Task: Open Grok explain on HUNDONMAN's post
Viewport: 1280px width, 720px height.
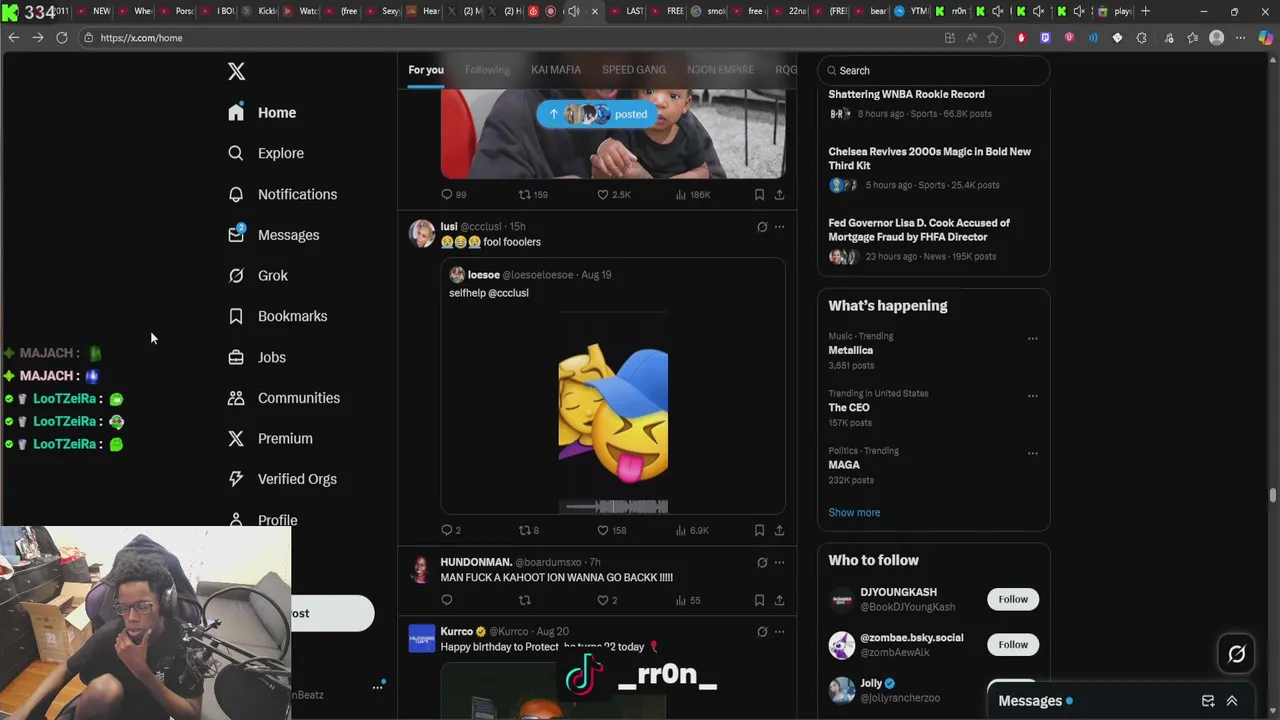Action: pyautogui.click(x=762, y=563)
